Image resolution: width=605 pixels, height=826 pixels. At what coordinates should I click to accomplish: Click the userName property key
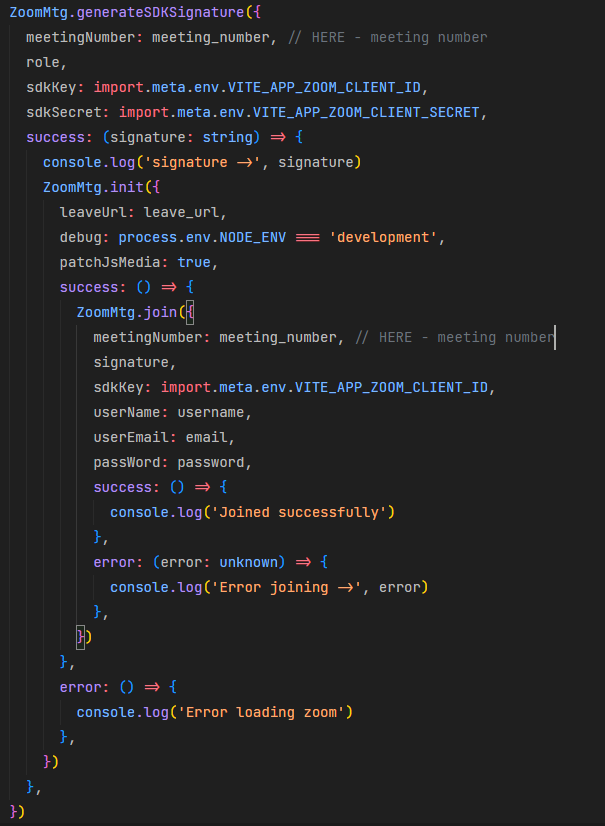126,412
